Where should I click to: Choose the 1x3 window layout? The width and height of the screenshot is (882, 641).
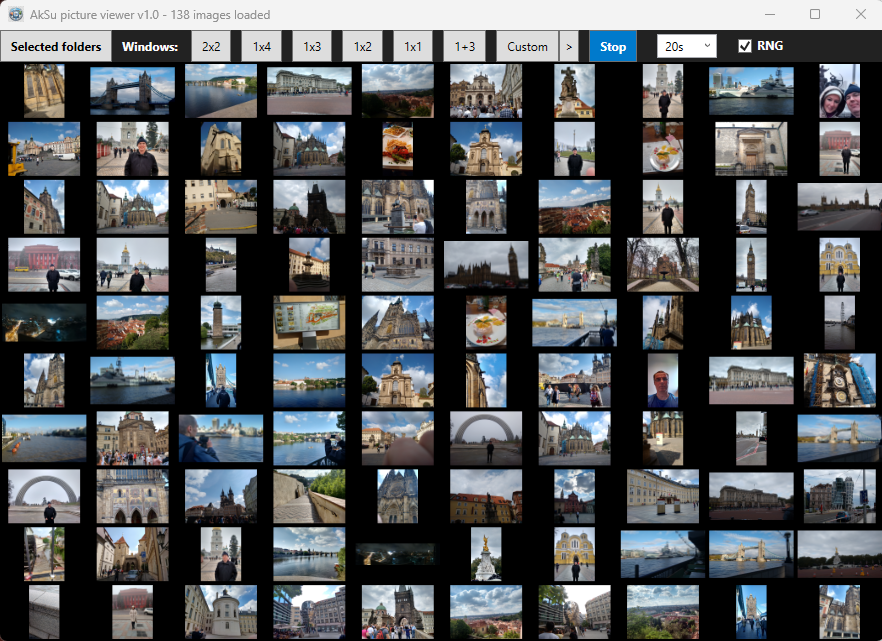312,46
